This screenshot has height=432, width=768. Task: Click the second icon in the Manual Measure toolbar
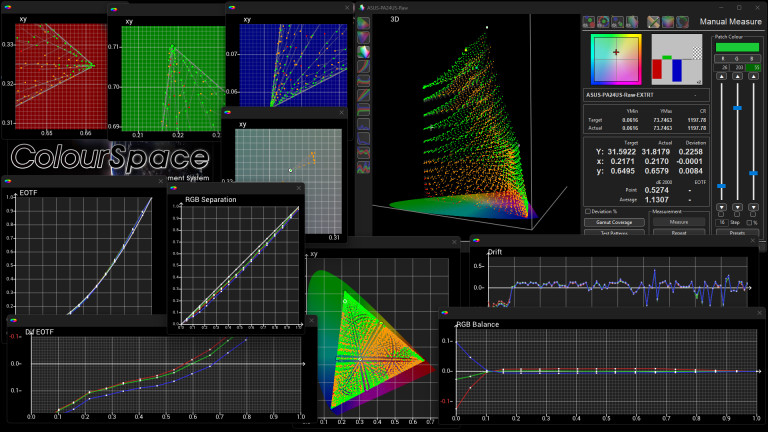pos(604,21)
